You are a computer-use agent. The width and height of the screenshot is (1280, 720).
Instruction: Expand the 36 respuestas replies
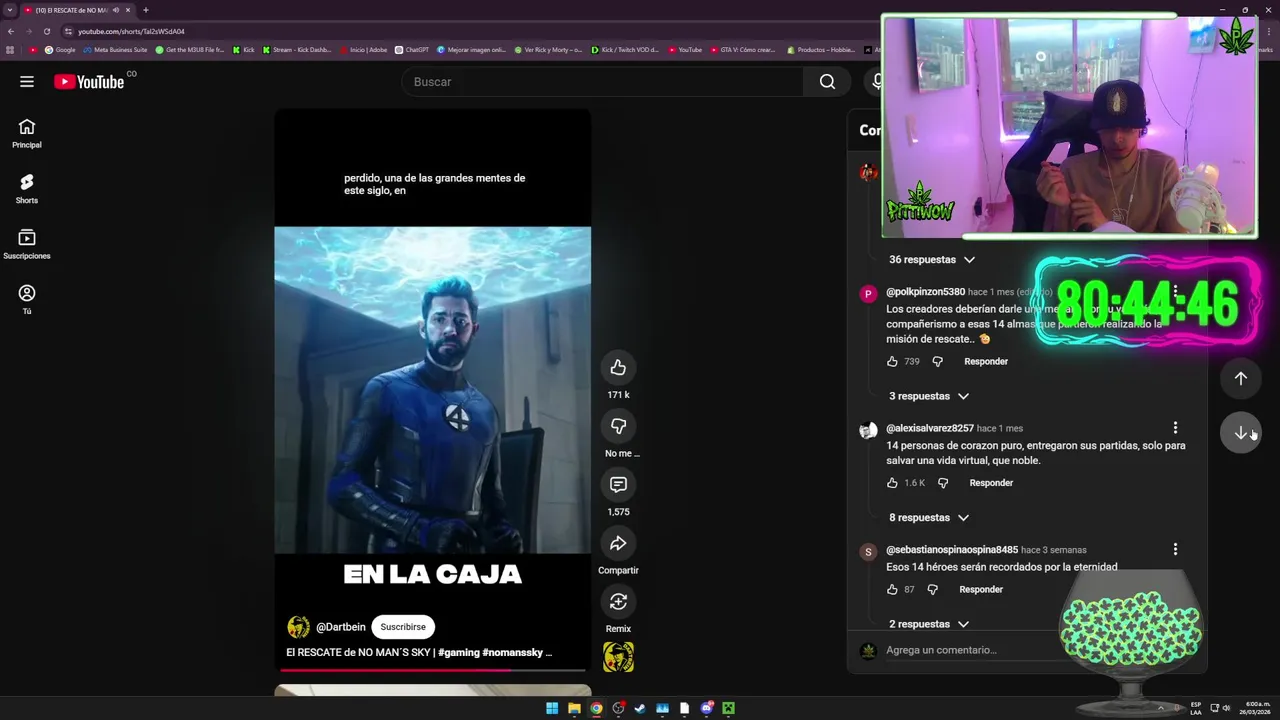[x=932, y=260]
